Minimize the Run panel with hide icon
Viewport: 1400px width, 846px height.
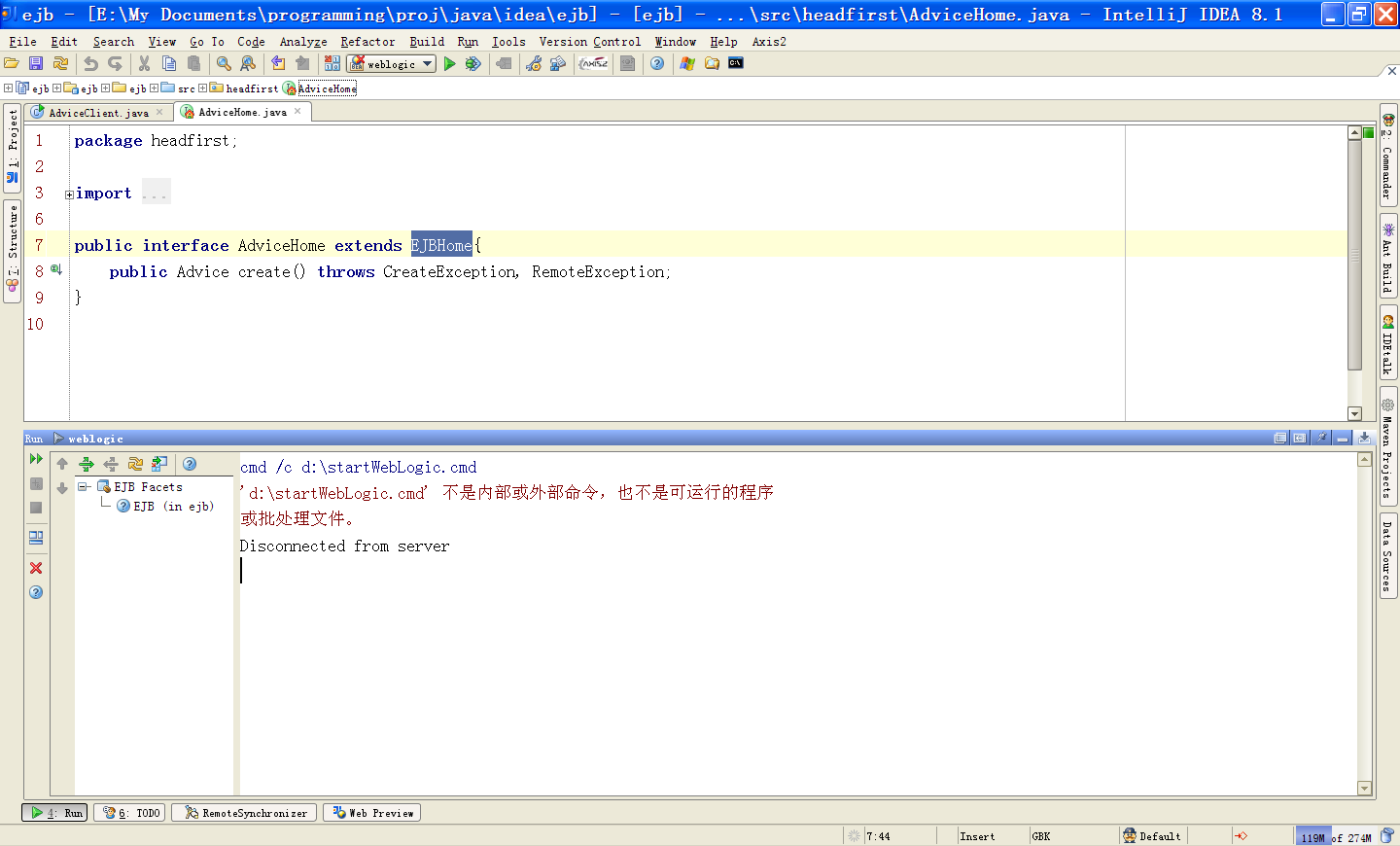[1343, 439]
